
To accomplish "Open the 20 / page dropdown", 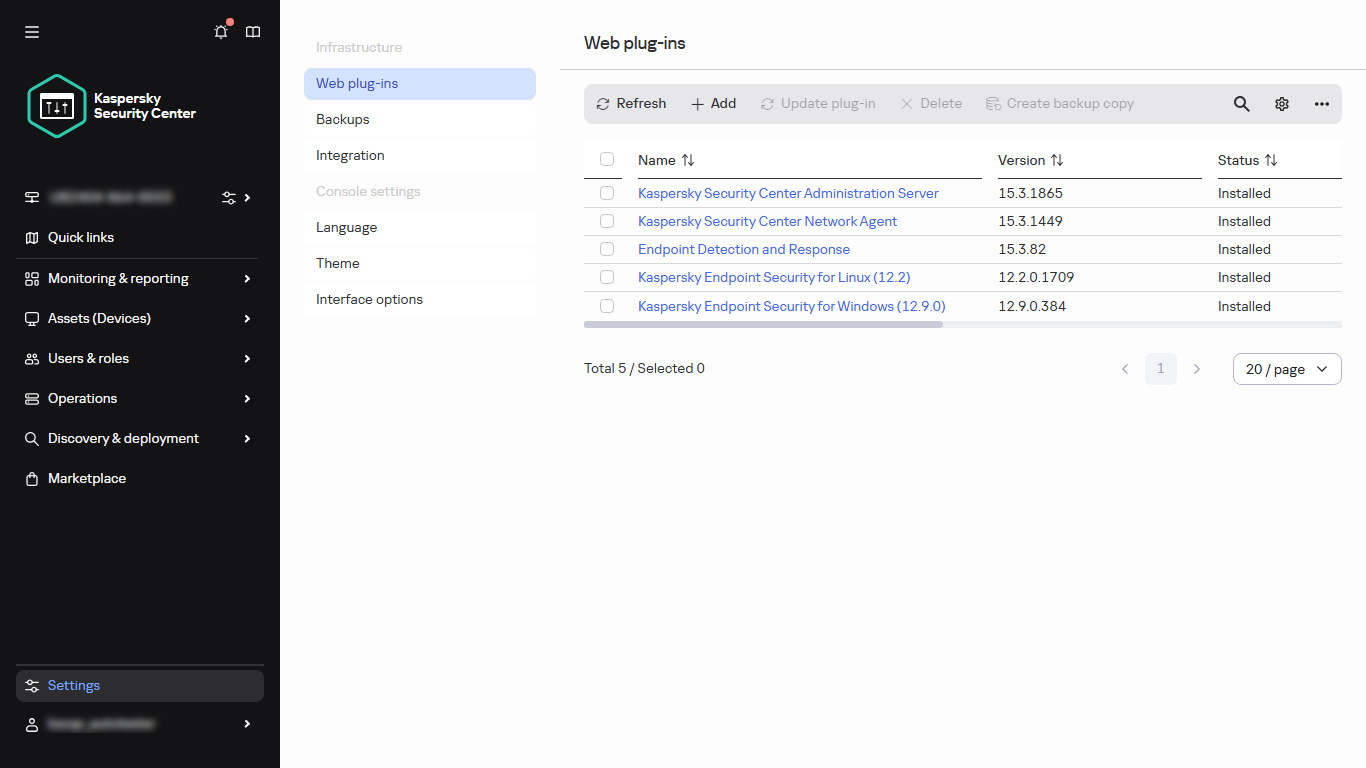I will point(1287,368).
